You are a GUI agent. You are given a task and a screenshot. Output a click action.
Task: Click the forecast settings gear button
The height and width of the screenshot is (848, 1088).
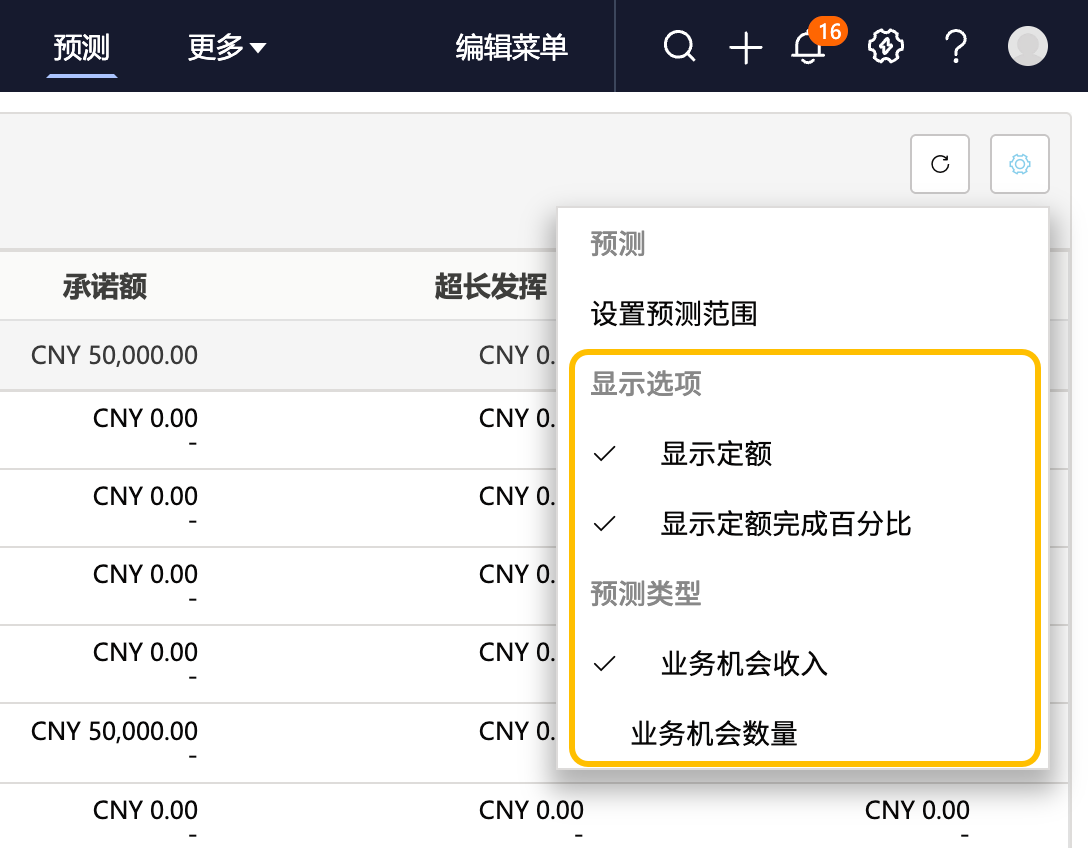(x=1019, y=164)
